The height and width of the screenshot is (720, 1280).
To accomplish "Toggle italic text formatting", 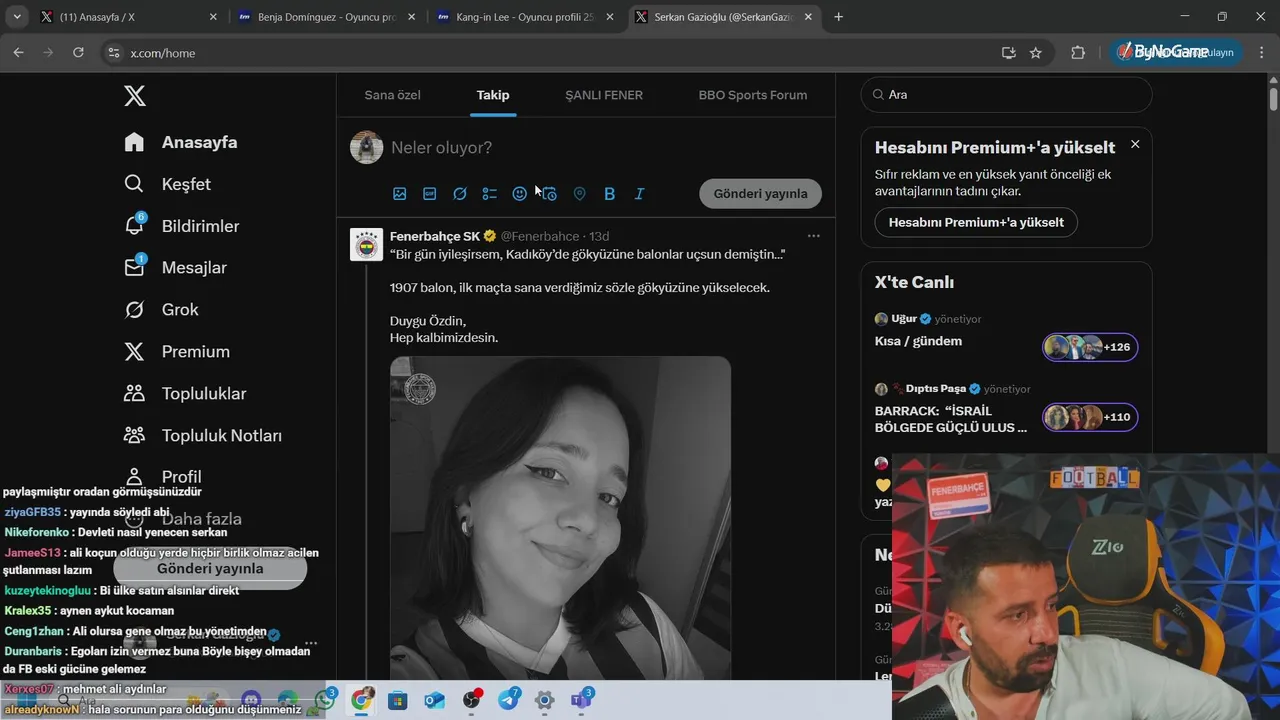I will 639,194.
